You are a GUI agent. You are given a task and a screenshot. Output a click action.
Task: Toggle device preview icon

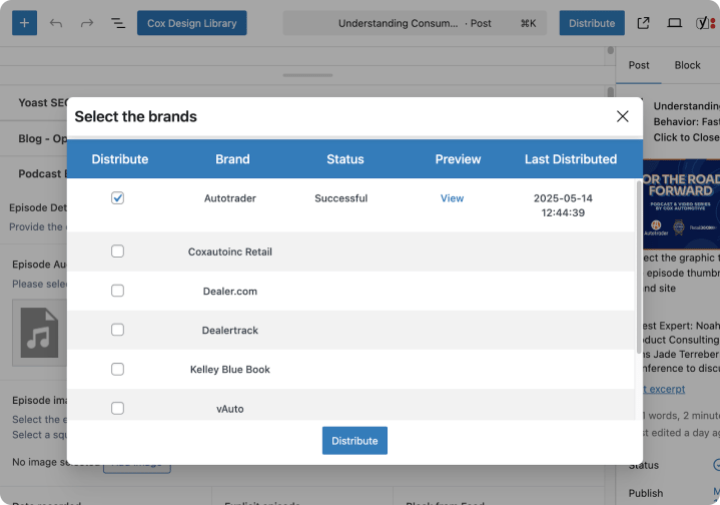click(674, 23)
